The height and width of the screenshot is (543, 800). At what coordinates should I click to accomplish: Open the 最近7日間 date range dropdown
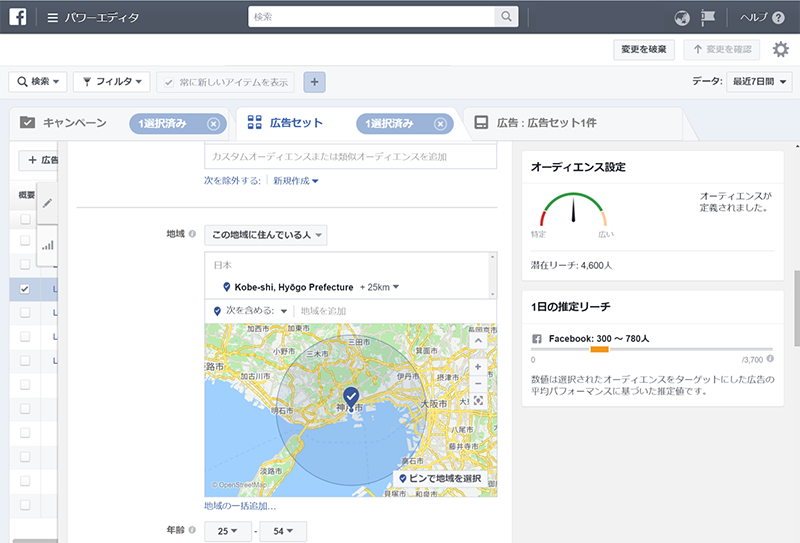click(759, 82)
